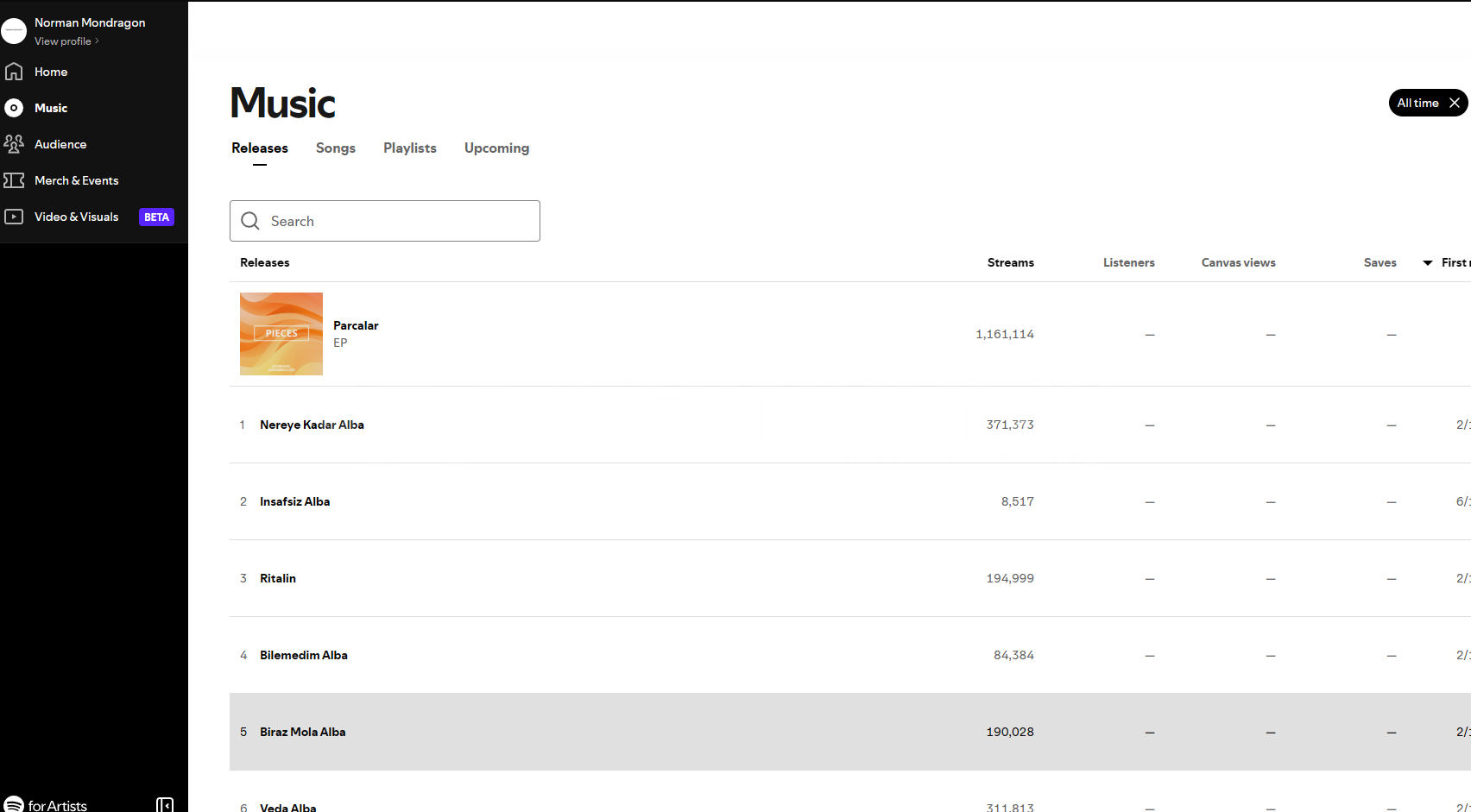The height and width of the screenshot is (812, 1471).
Task: Sort by the First released column arrow
Action: (1428, 263)
